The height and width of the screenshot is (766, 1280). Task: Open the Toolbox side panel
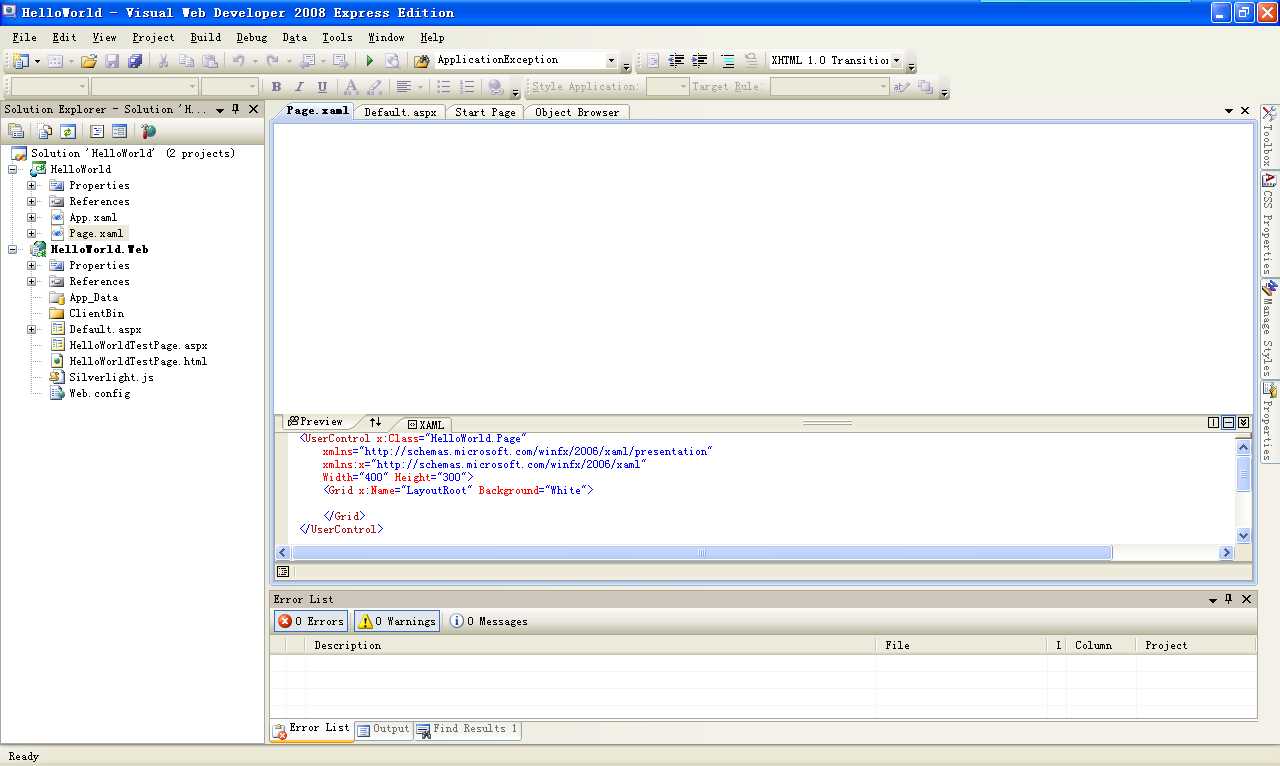click(1269, 137)
